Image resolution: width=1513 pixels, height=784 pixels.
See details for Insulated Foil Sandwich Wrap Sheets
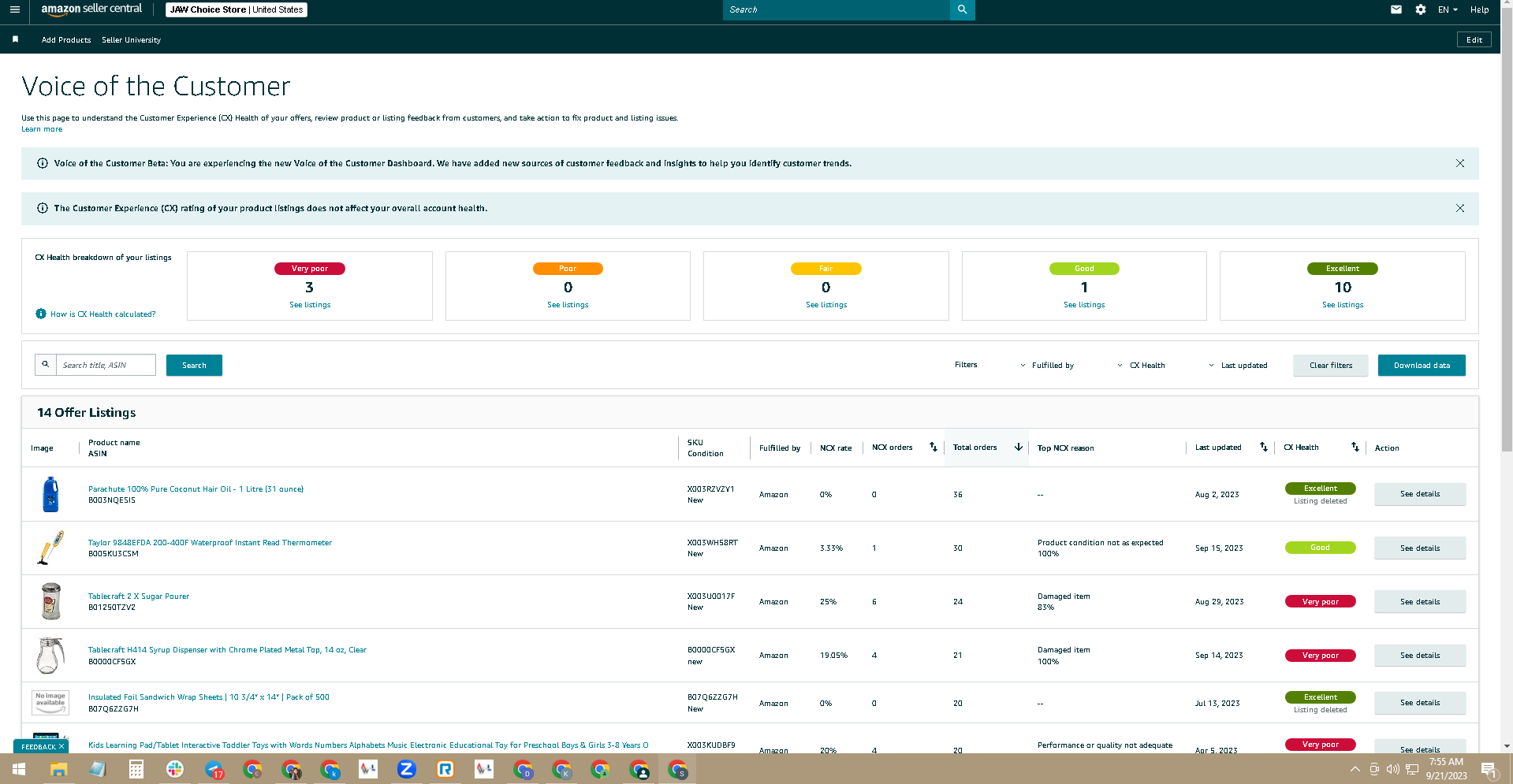tap(1420, 702)
